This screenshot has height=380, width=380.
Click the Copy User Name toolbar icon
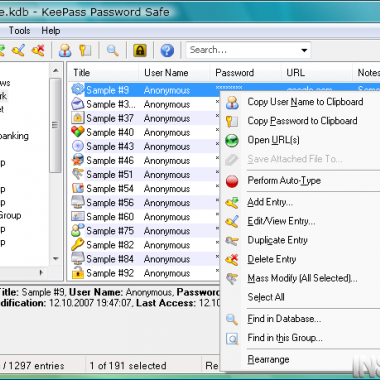65,50
